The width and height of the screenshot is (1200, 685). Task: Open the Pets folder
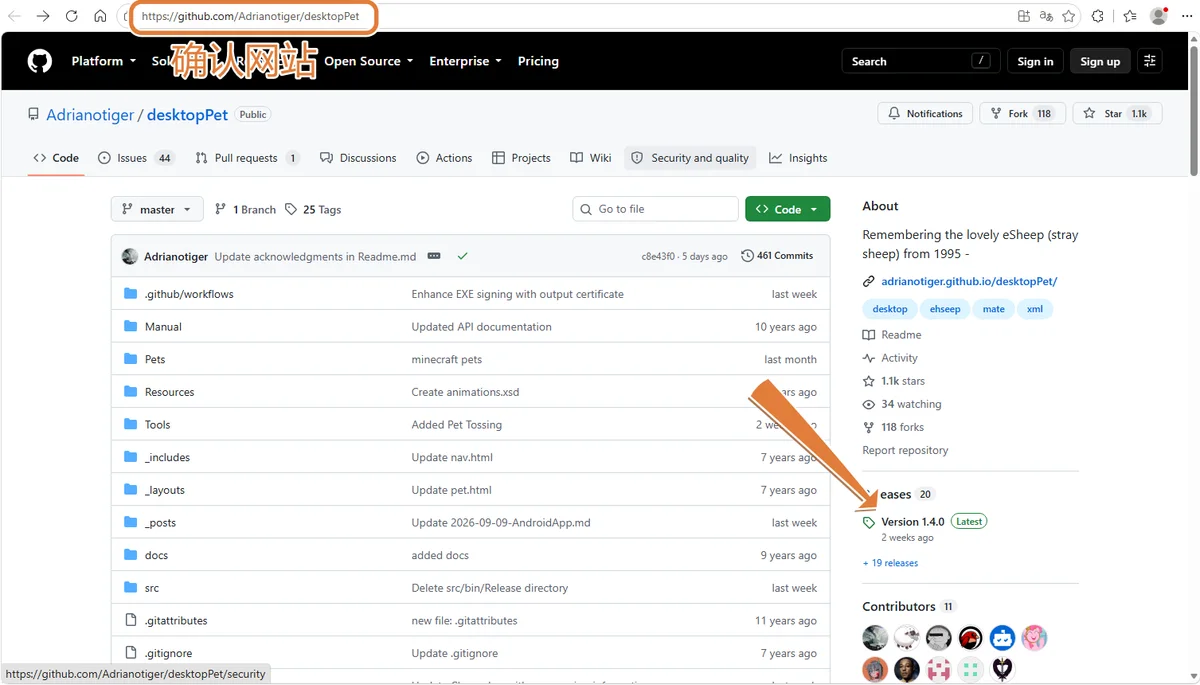pyautogui.click(x=155, y=359)
